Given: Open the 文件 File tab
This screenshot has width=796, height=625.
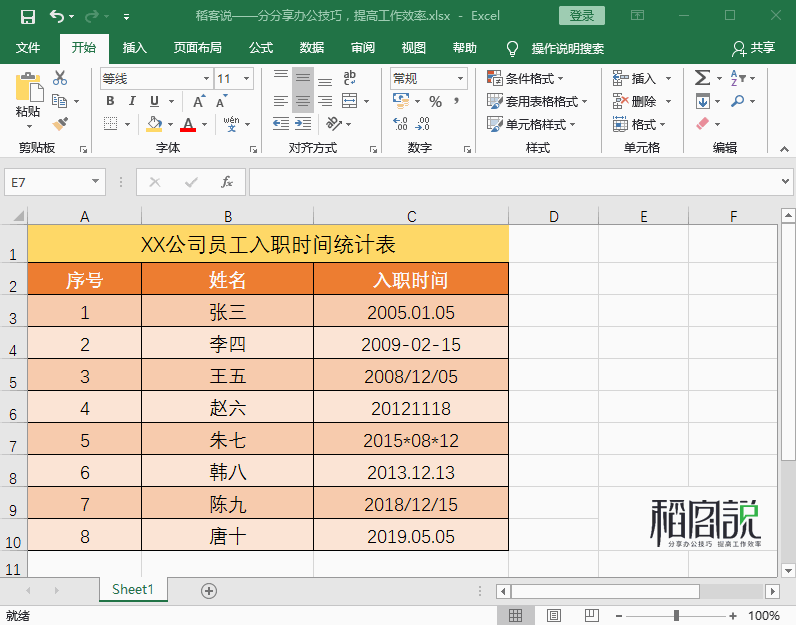Looking at the screenshot, I should click(27, 48).
